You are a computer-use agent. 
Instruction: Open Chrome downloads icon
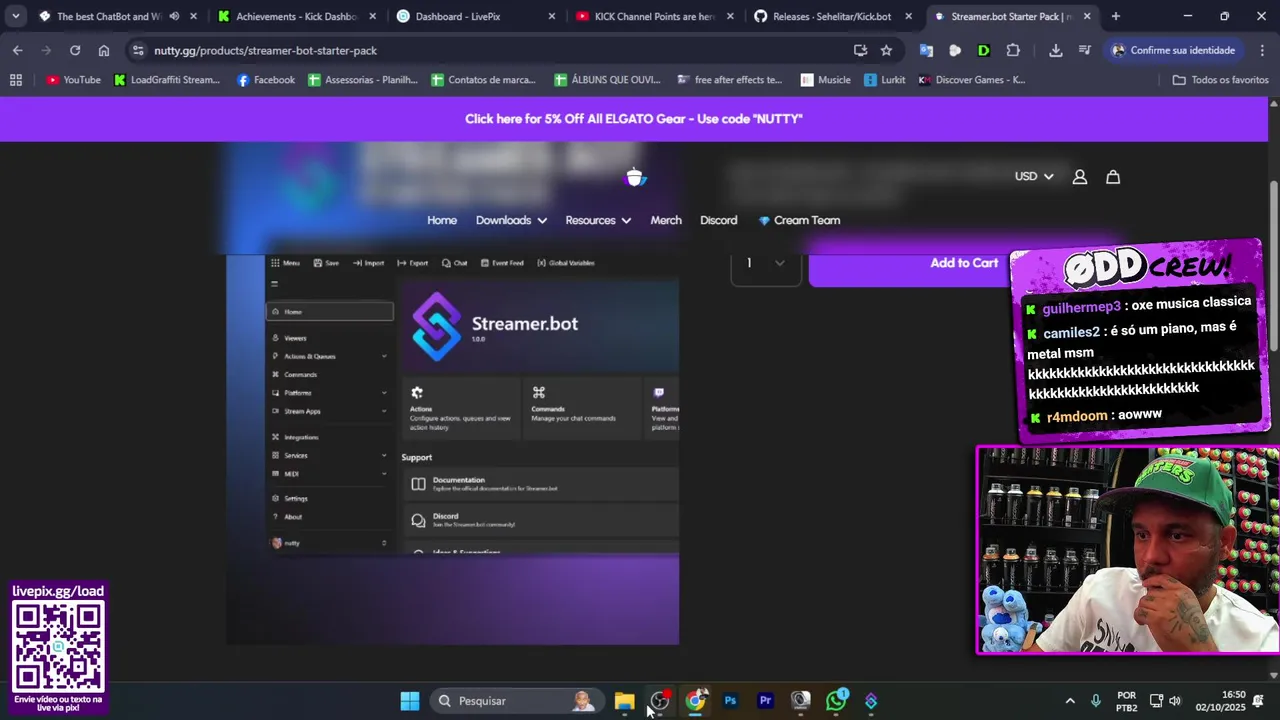click(x=1056, y=50)
